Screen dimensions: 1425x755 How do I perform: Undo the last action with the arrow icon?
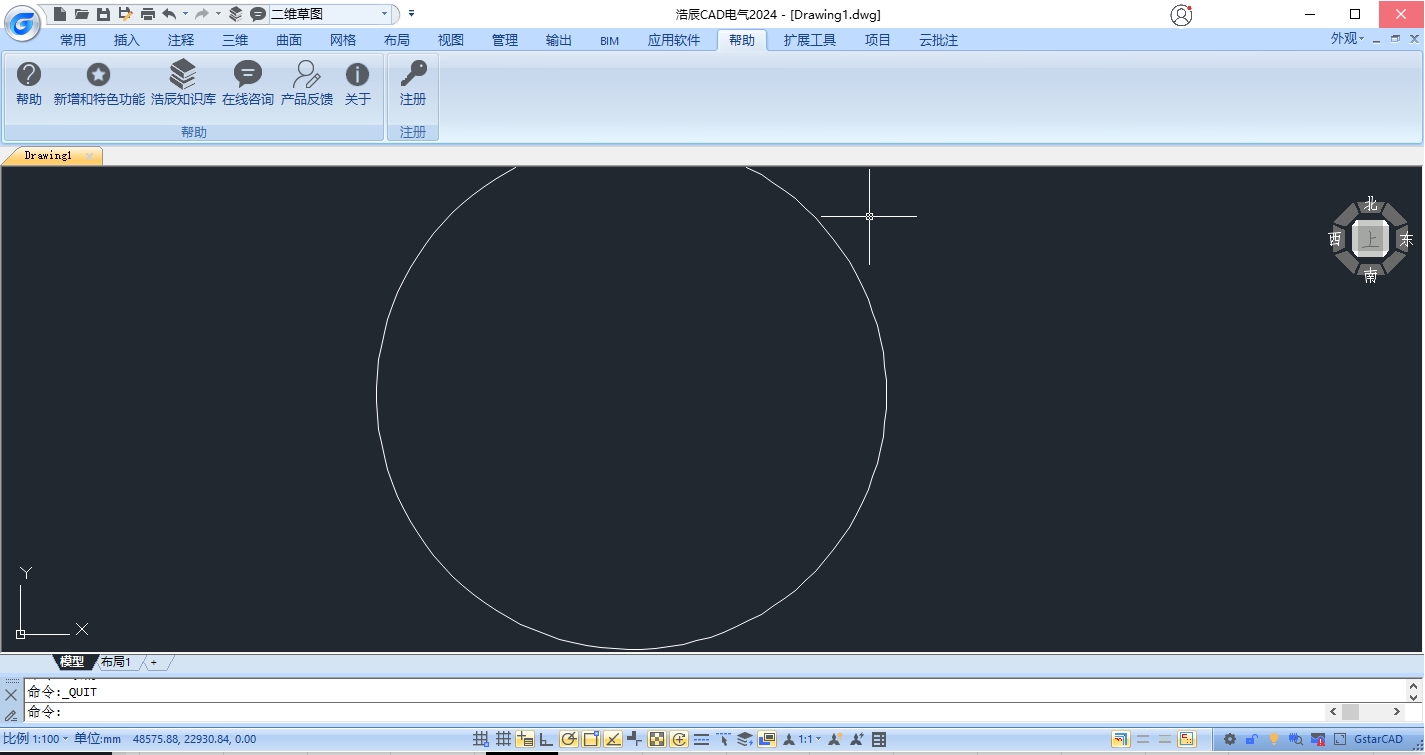169,14
